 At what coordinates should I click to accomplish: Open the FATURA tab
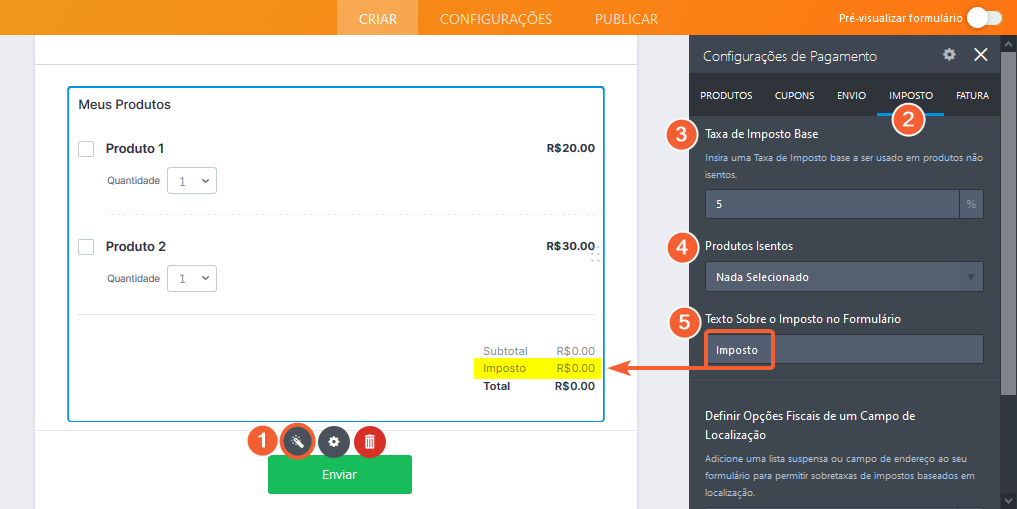[x=972, y=96]
